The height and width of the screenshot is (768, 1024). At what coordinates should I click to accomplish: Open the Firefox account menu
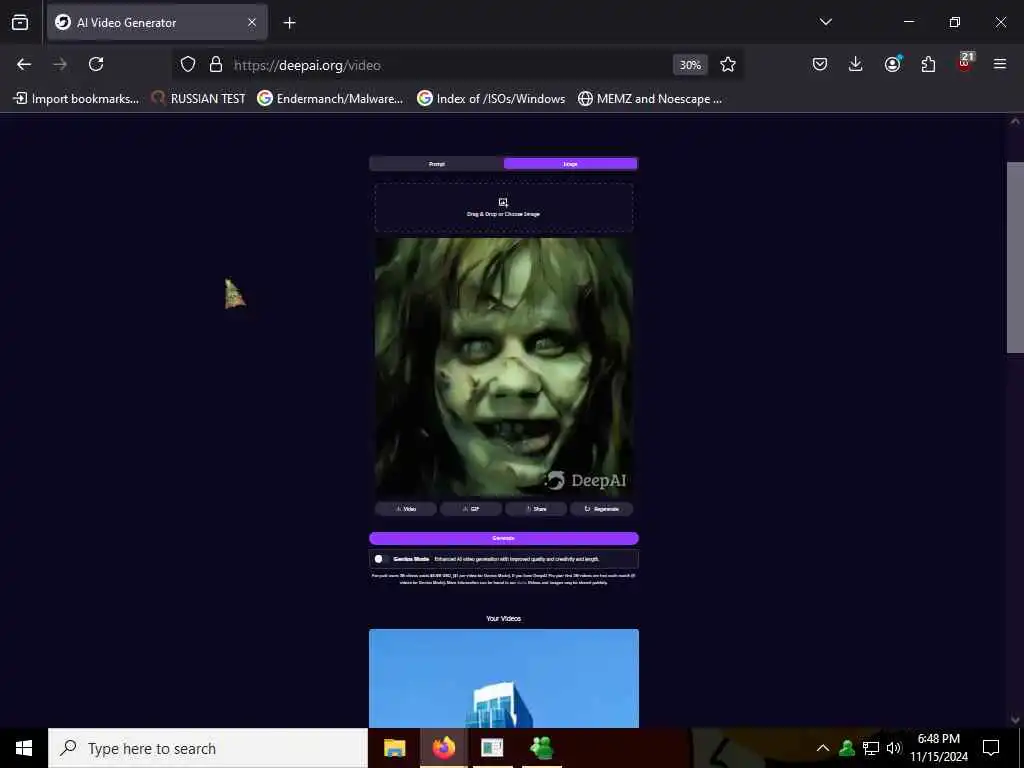892,64
